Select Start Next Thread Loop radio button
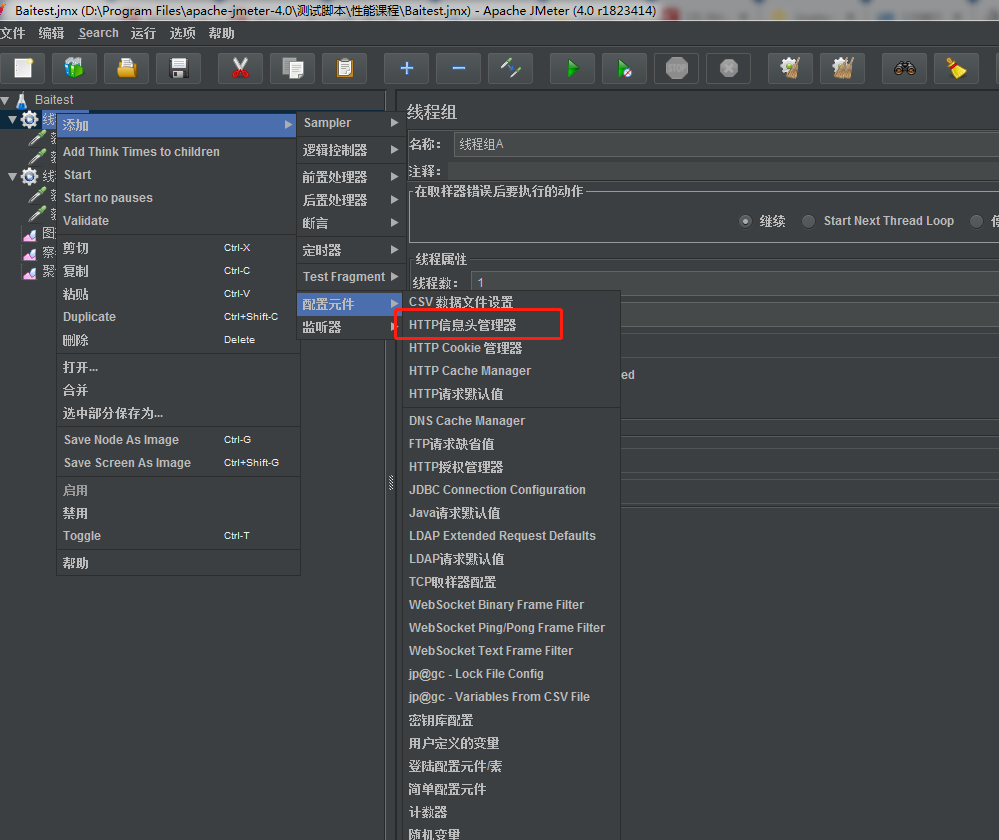This screenshot has height=840, width=999. click(x=809, y=221)
